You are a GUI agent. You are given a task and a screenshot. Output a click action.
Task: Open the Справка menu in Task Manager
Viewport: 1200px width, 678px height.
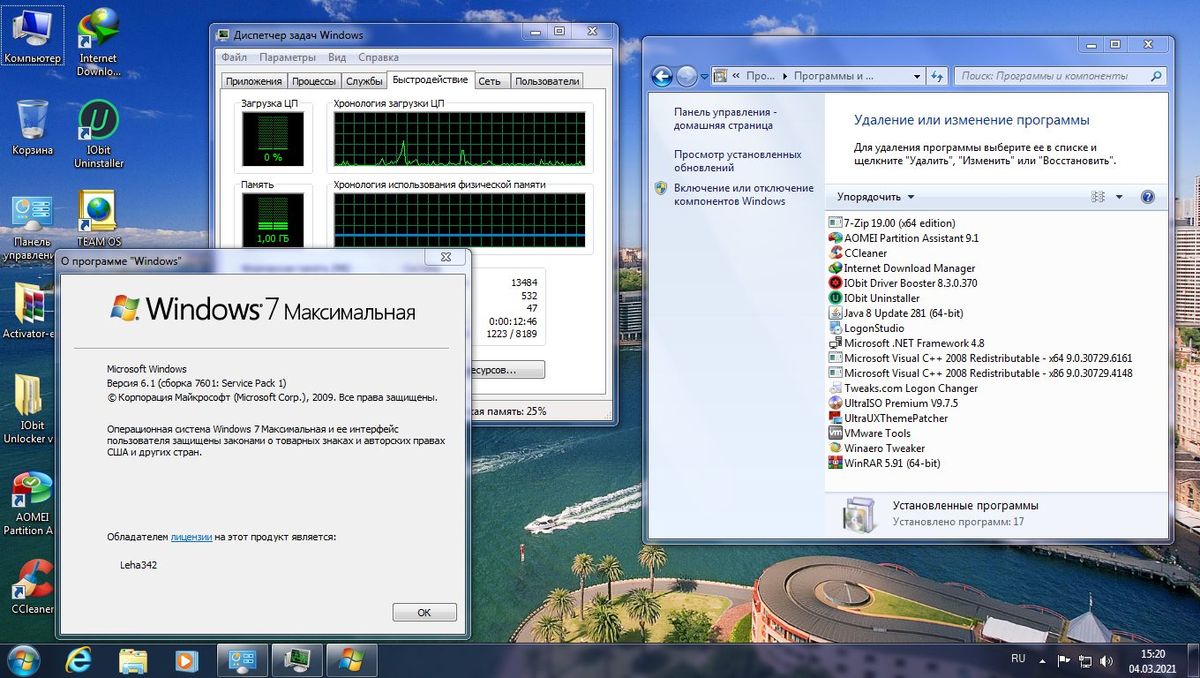tap(378, 57)
